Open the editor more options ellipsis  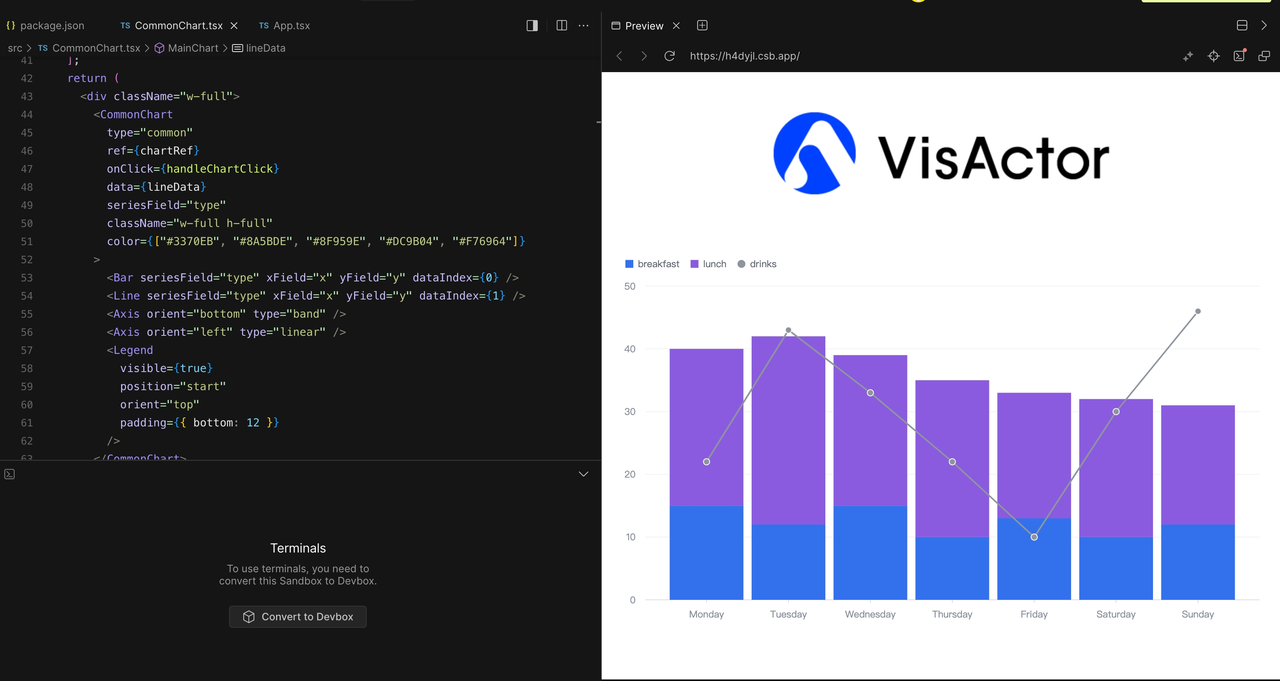pyautogui.click(x=584, y=26)
